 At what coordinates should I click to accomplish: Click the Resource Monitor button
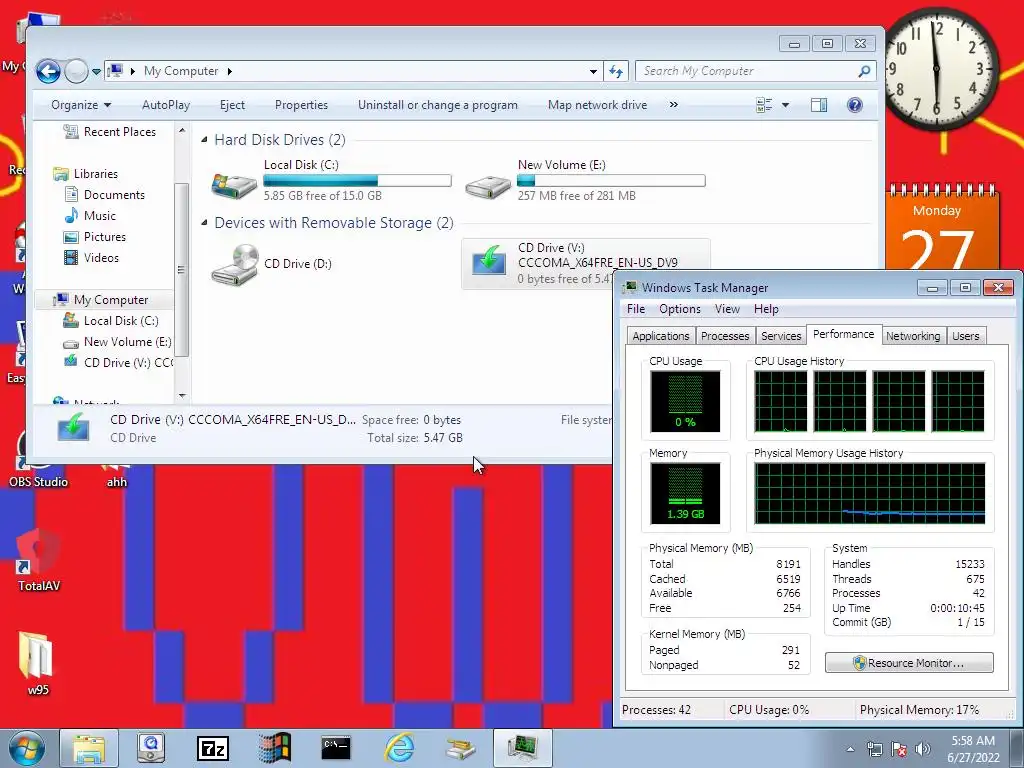(x=909, y=663)
